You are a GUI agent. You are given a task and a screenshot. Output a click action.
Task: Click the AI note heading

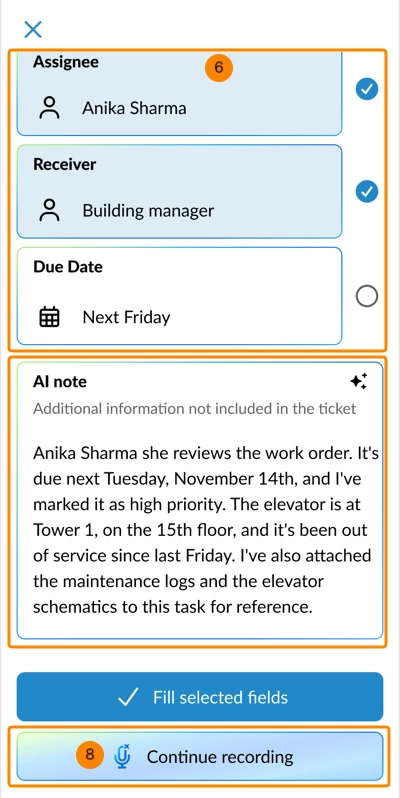pos(60,382)
